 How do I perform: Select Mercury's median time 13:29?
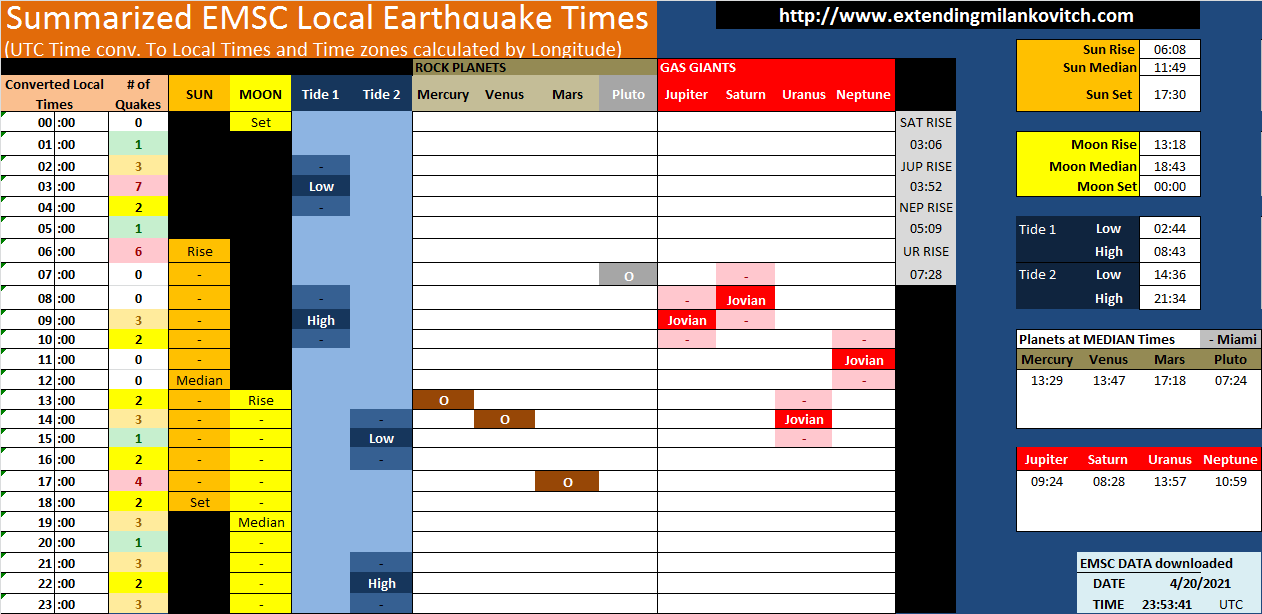point(1047,380)
